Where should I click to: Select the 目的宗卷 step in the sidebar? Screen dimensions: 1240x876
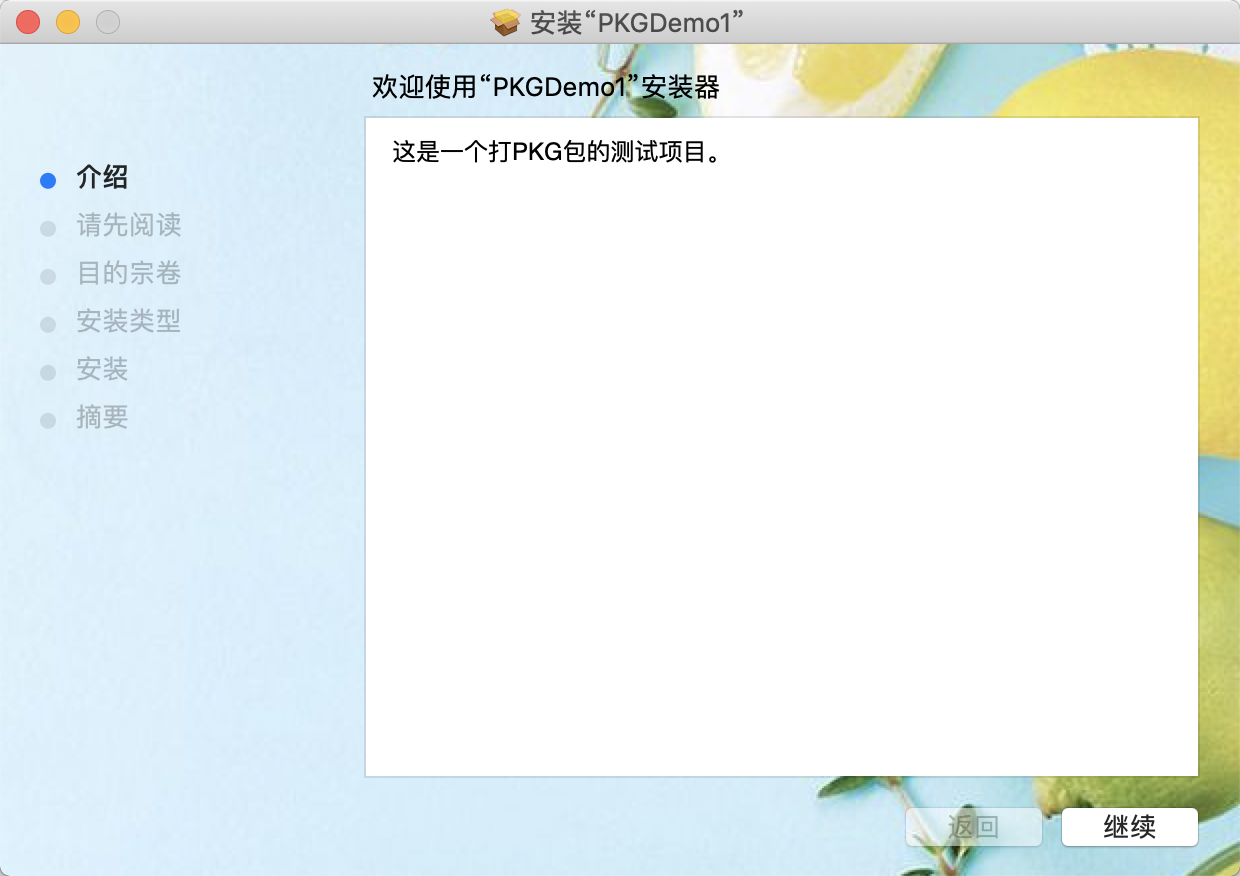coord(128,274)
